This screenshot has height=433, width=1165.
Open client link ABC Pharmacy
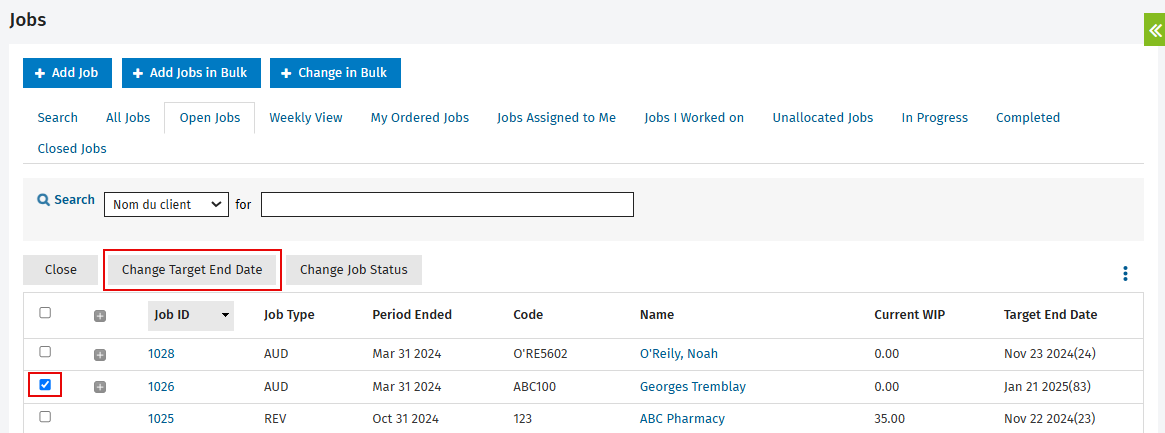click(682, 418)
